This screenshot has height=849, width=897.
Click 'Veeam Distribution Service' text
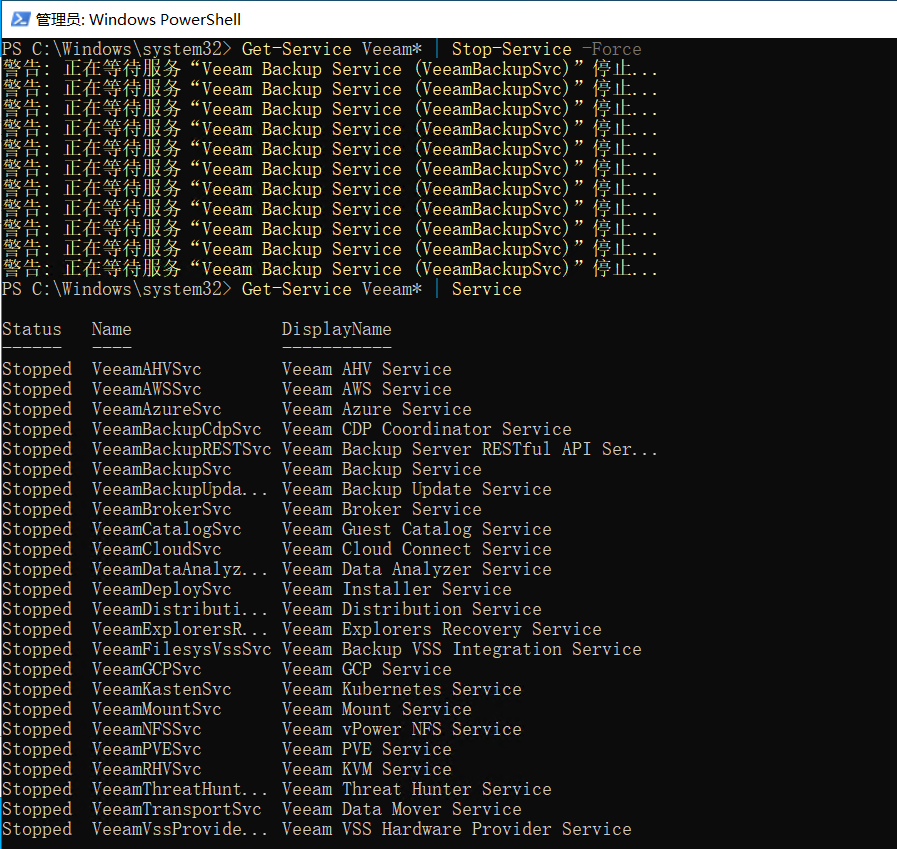point(411,609)
